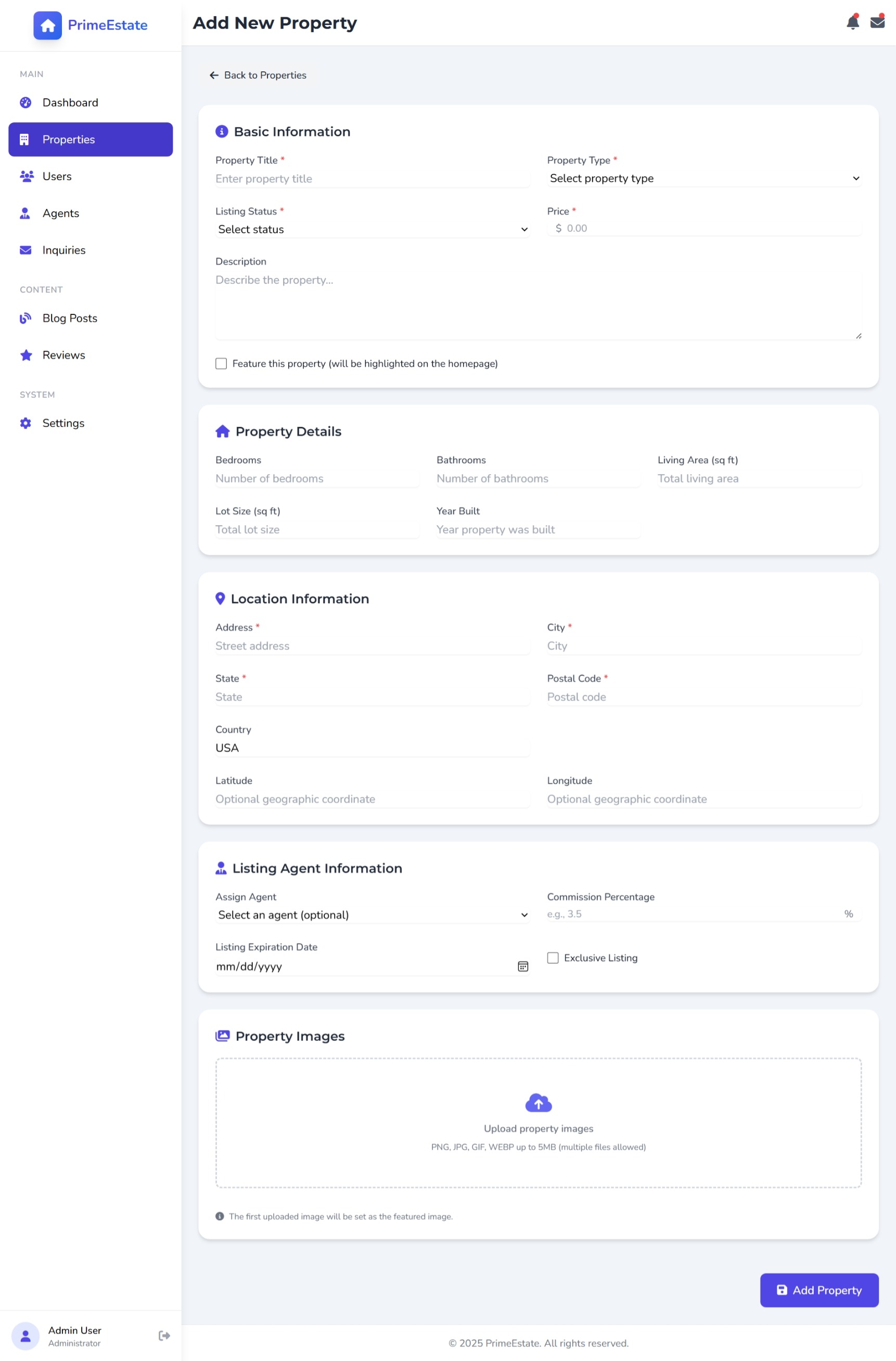Open Blog Posts from the sidebar

(70, 319)
